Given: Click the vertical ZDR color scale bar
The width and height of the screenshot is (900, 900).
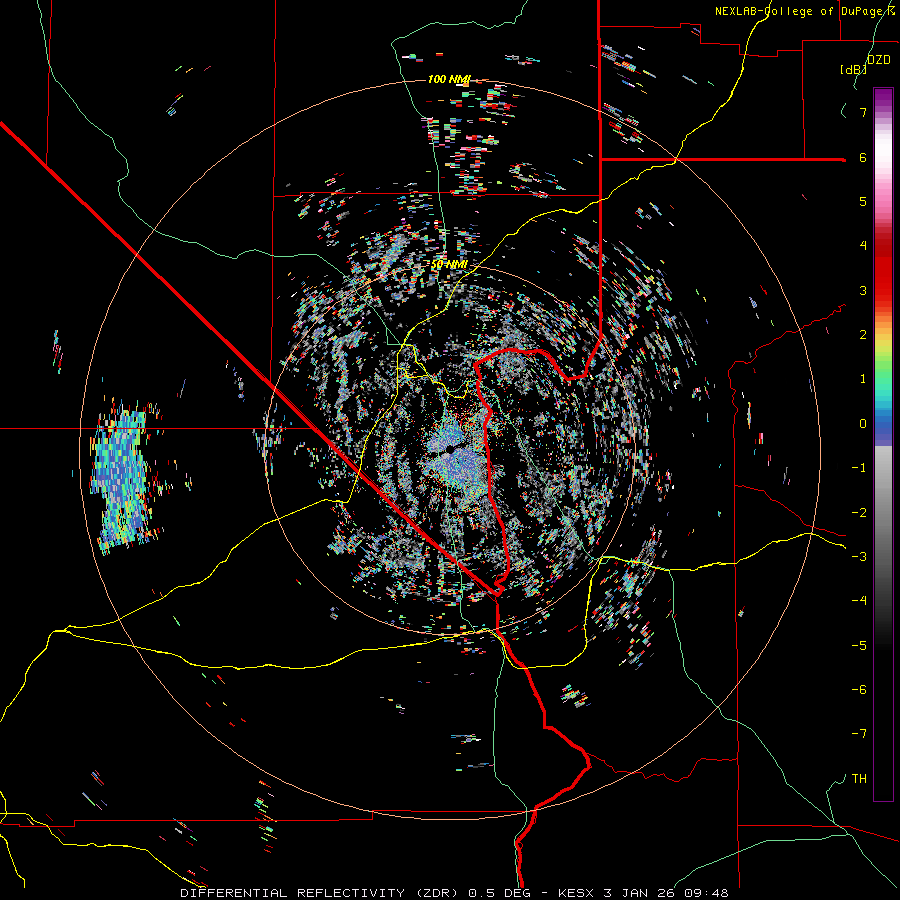Looking at the screenshot, I should [883, 444].
